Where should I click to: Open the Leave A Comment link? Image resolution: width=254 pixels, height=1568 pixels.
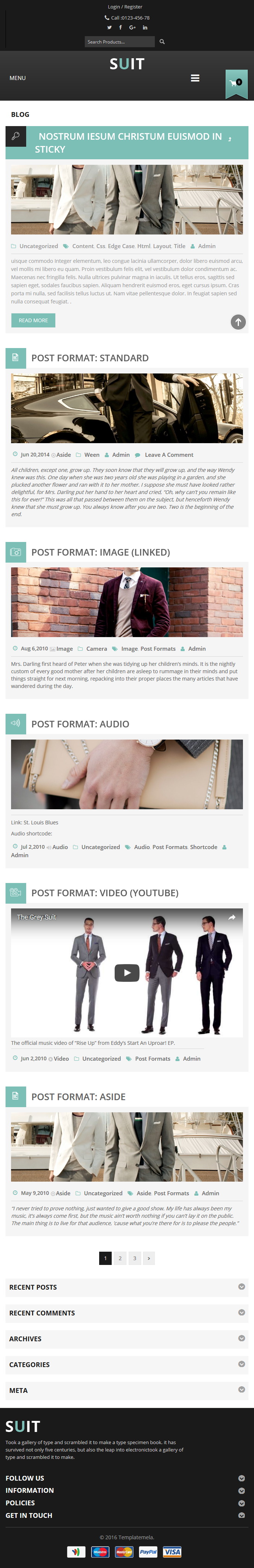[x=169, y=455]
